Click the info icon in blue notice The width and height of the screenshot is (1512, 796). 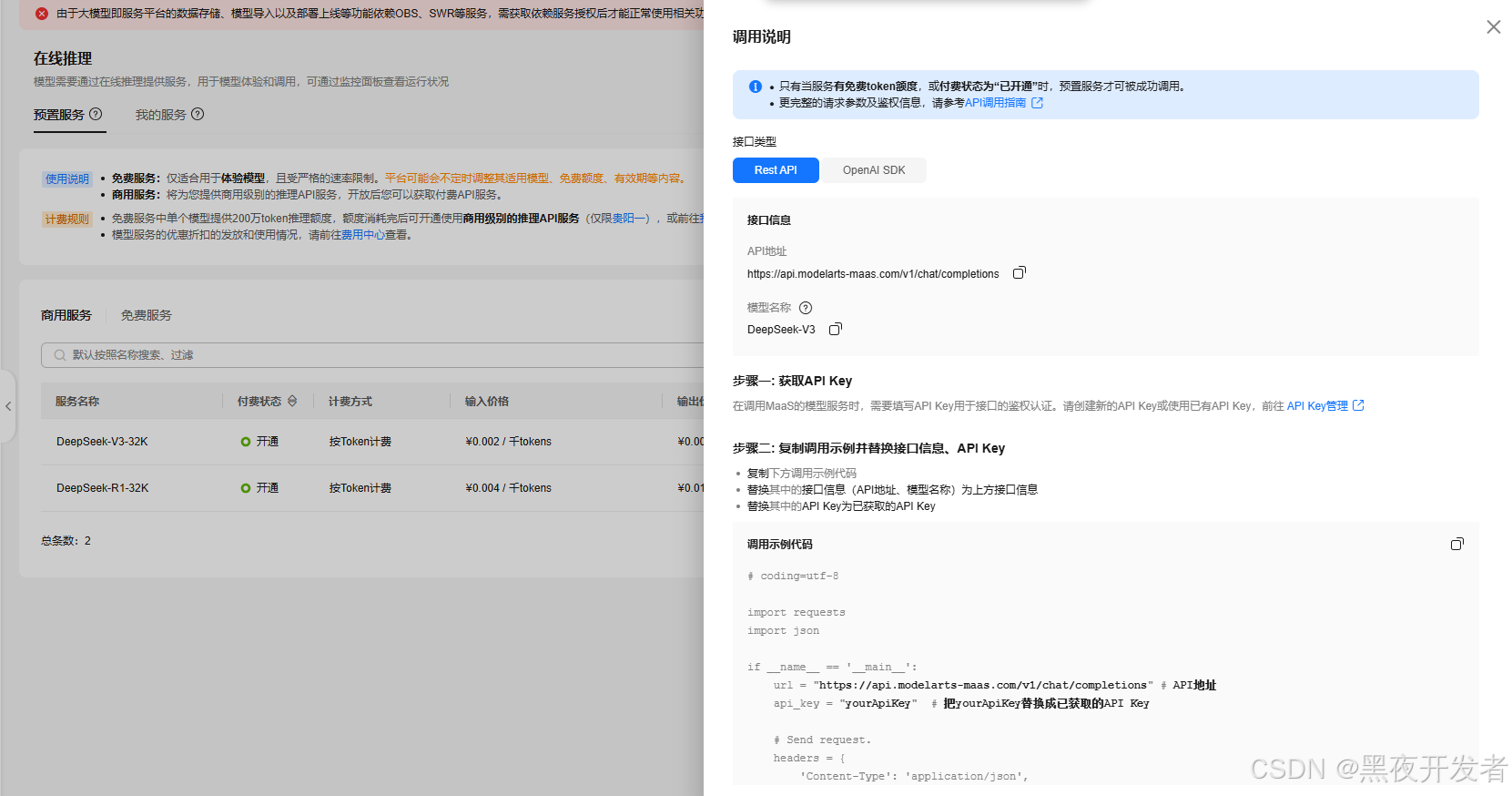755,87
